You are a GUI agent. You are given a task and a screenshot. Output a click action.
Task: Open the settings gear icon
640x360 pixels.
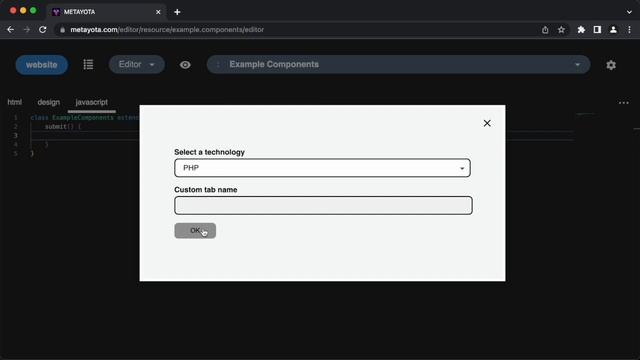point(611,65)
